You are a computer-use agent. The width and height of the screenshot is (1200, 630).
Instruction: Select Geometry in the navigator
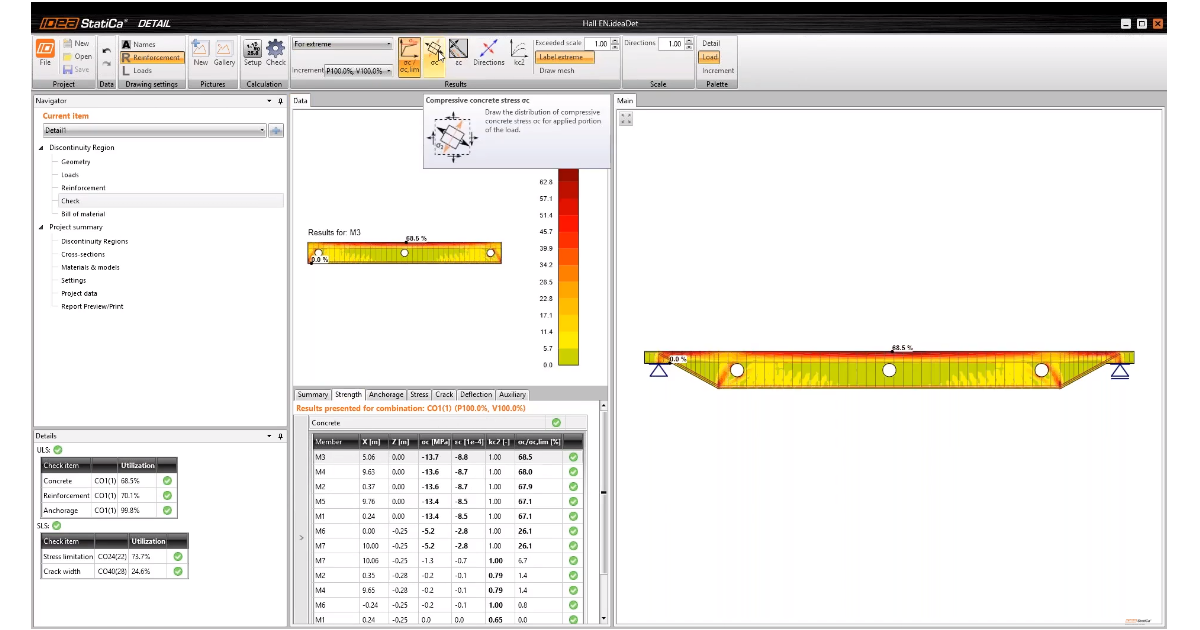tap(76, 161)
